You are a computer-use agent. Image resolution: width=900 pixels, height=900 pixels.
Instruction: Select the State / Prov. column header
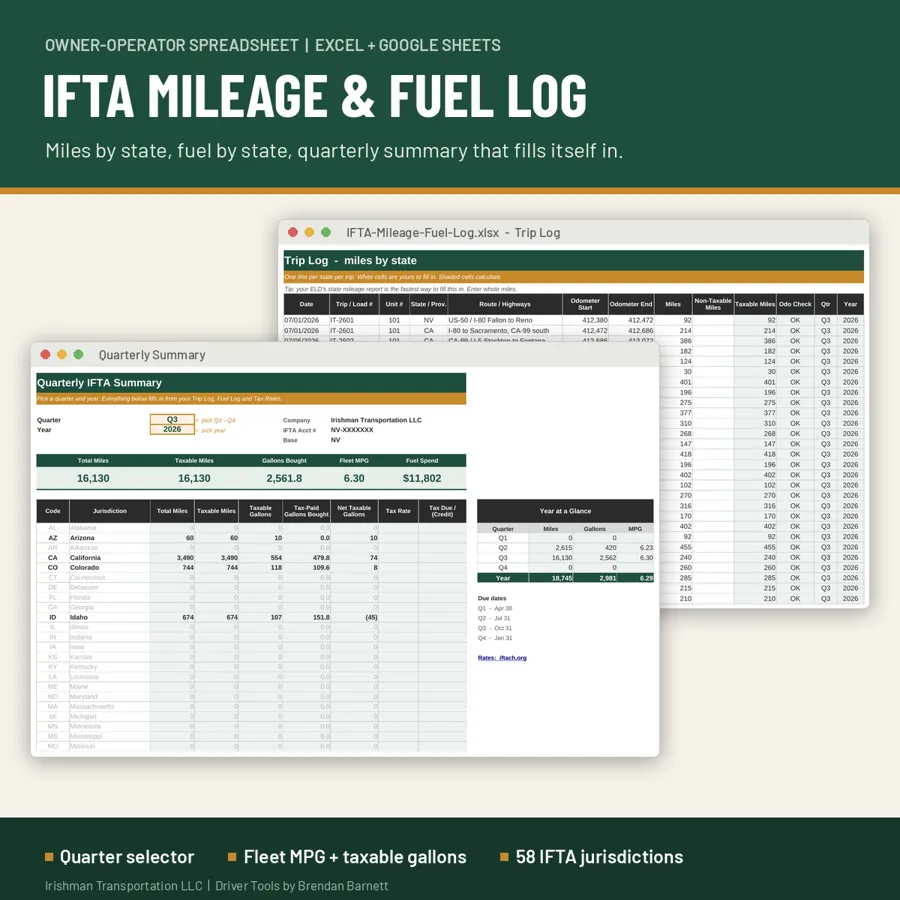click(x=429, y=304)
